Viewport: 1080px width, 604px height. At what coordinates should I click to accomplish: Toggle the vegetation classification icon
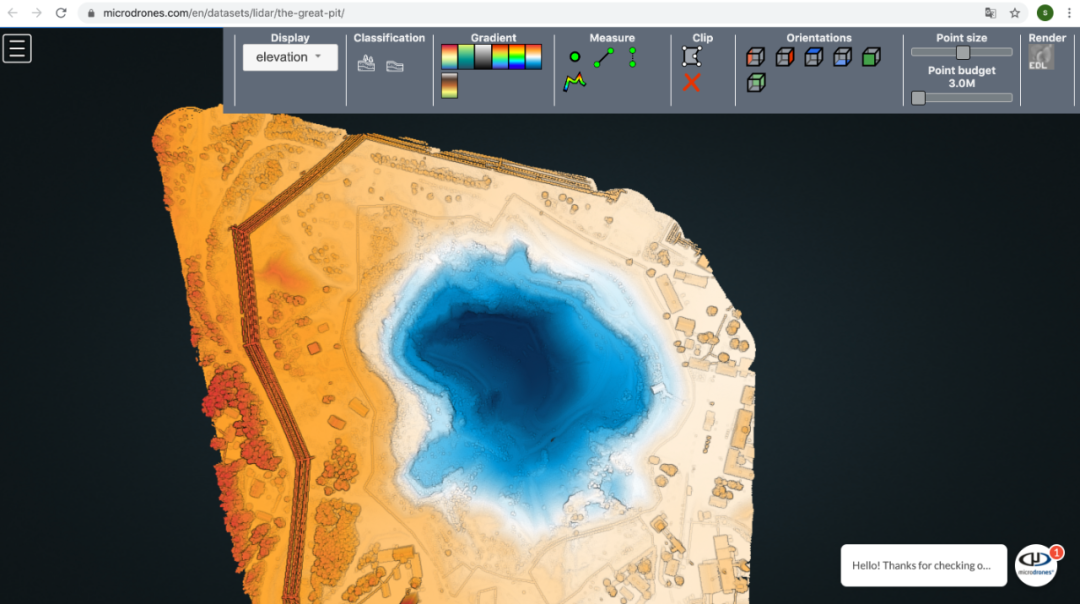tap(367, 65)
